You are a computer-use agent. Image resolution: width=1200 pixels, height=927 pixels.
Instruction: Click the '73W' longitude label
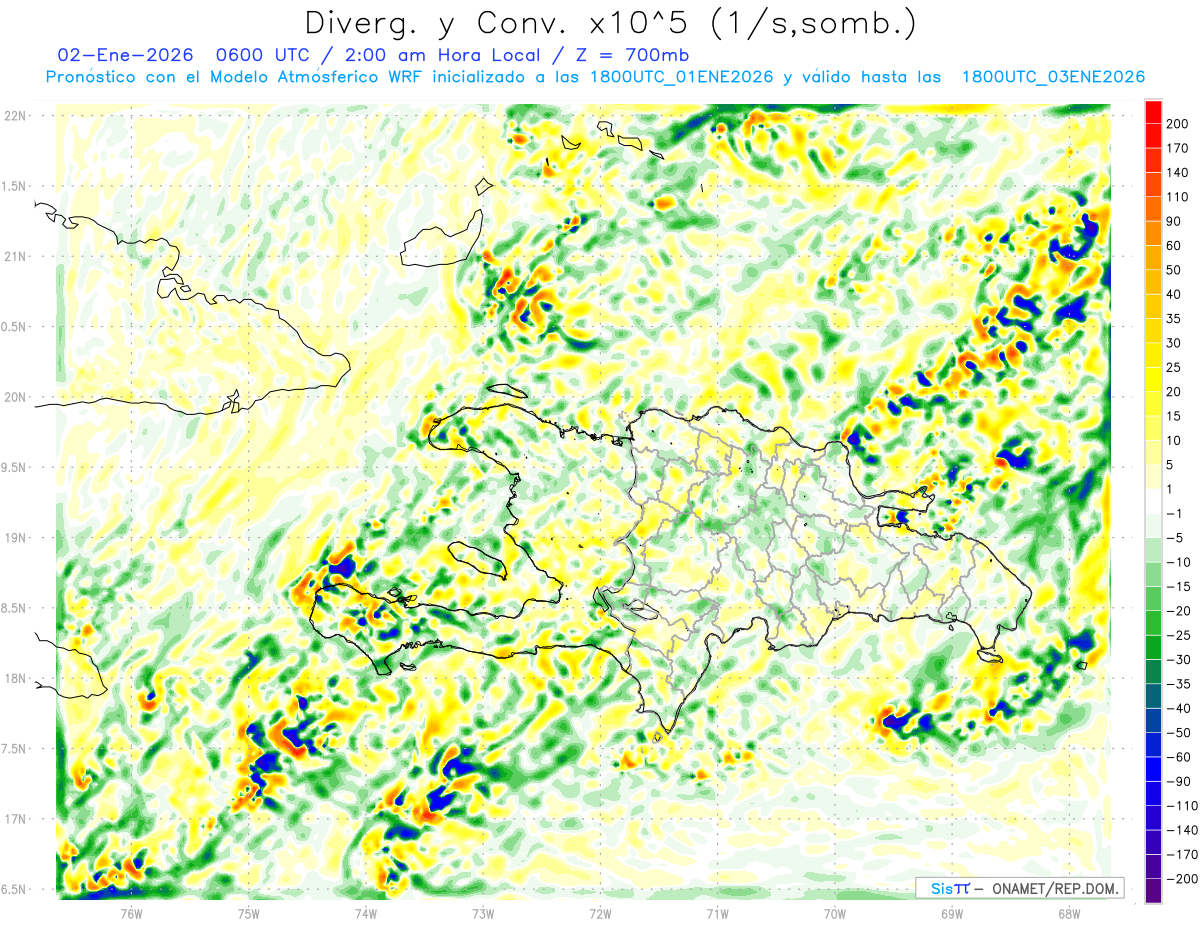[483, 913]
